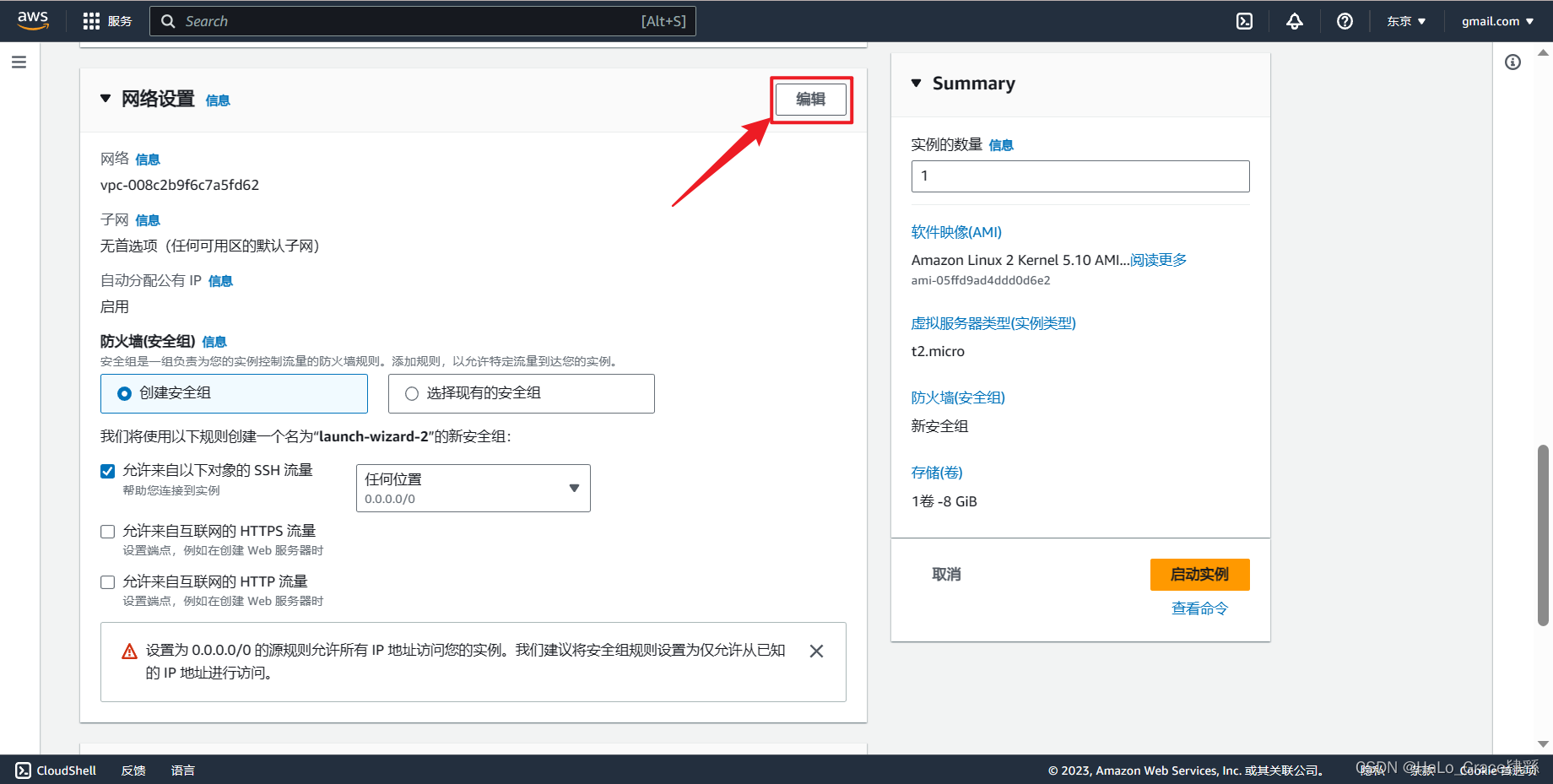1553x784 pixels.
Task: Click the scrollbar down arrow
Action: click(1543, 744)
